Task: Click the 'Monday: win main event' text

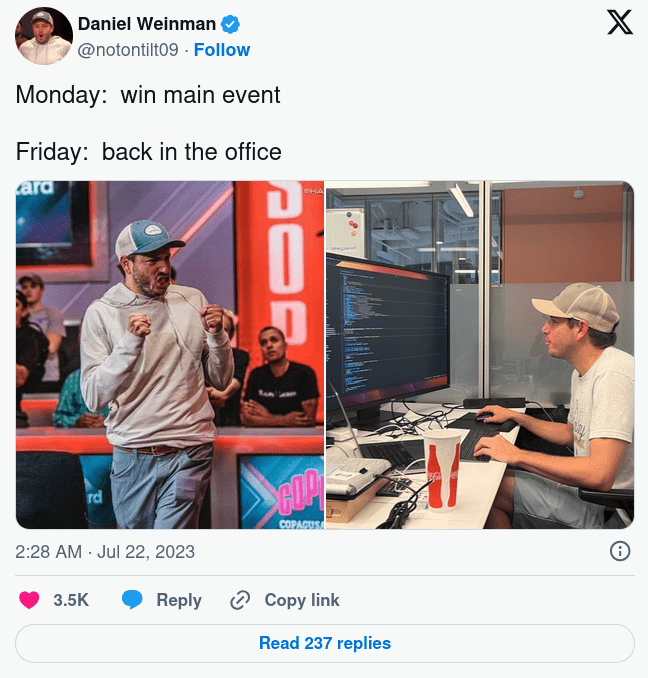Action: (x=148, y=95)
